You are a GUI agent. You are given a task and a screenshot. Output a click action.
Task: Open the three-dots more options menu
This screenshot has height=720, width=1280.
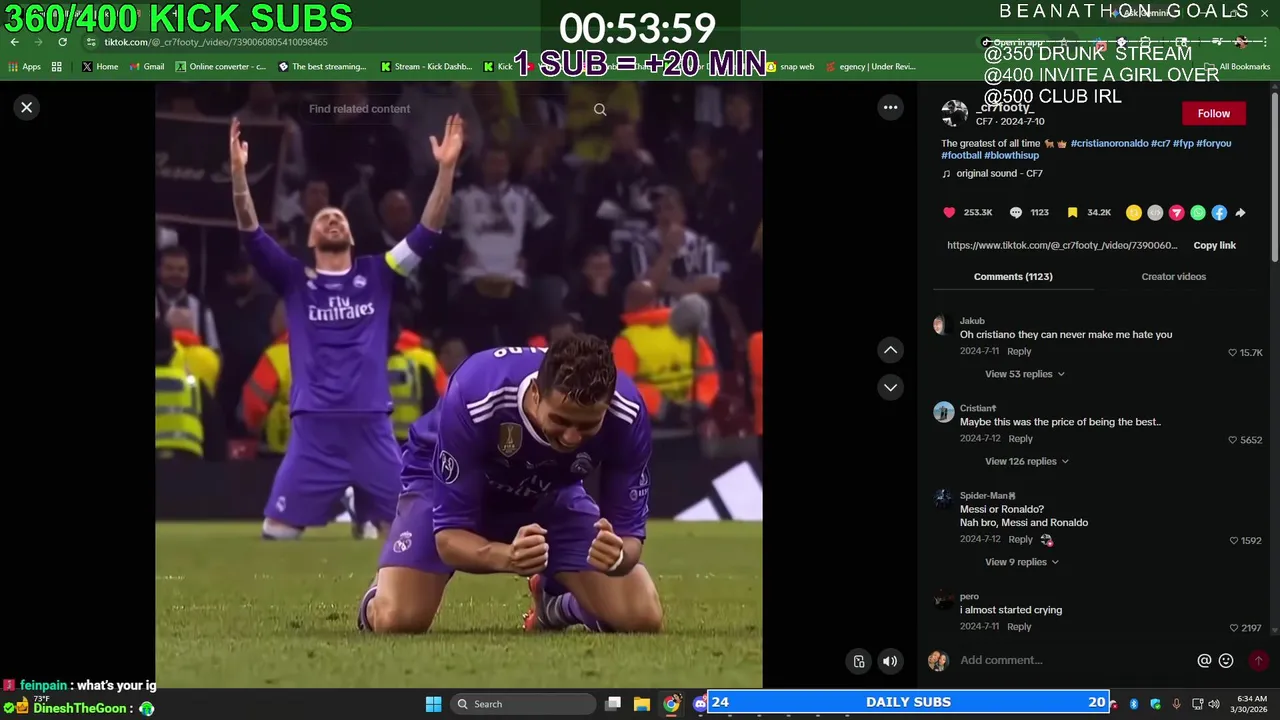click(890, 107)
